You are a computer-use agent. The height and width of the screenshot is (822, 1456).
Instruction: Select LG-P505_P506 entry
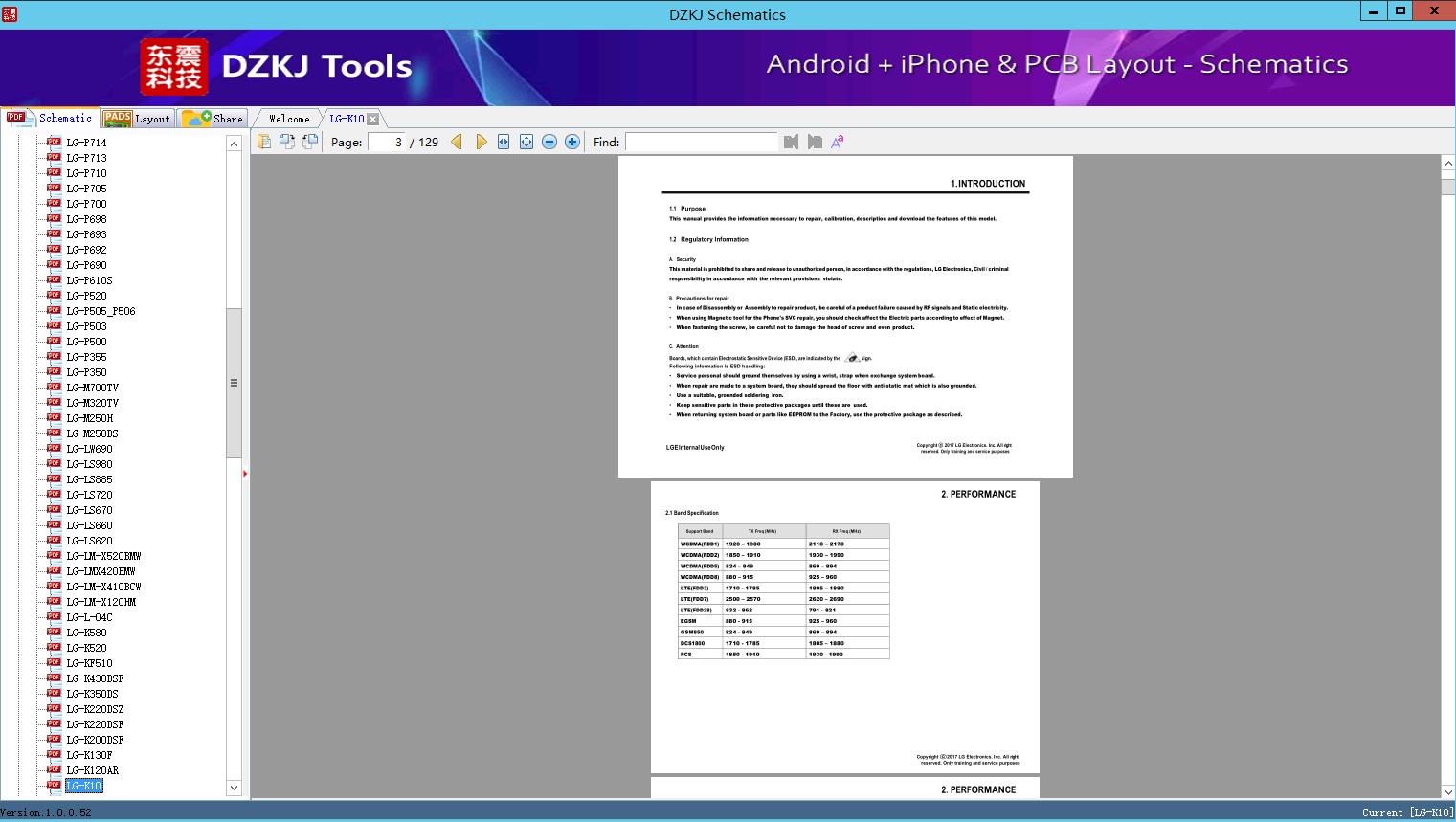coord(101,311)
